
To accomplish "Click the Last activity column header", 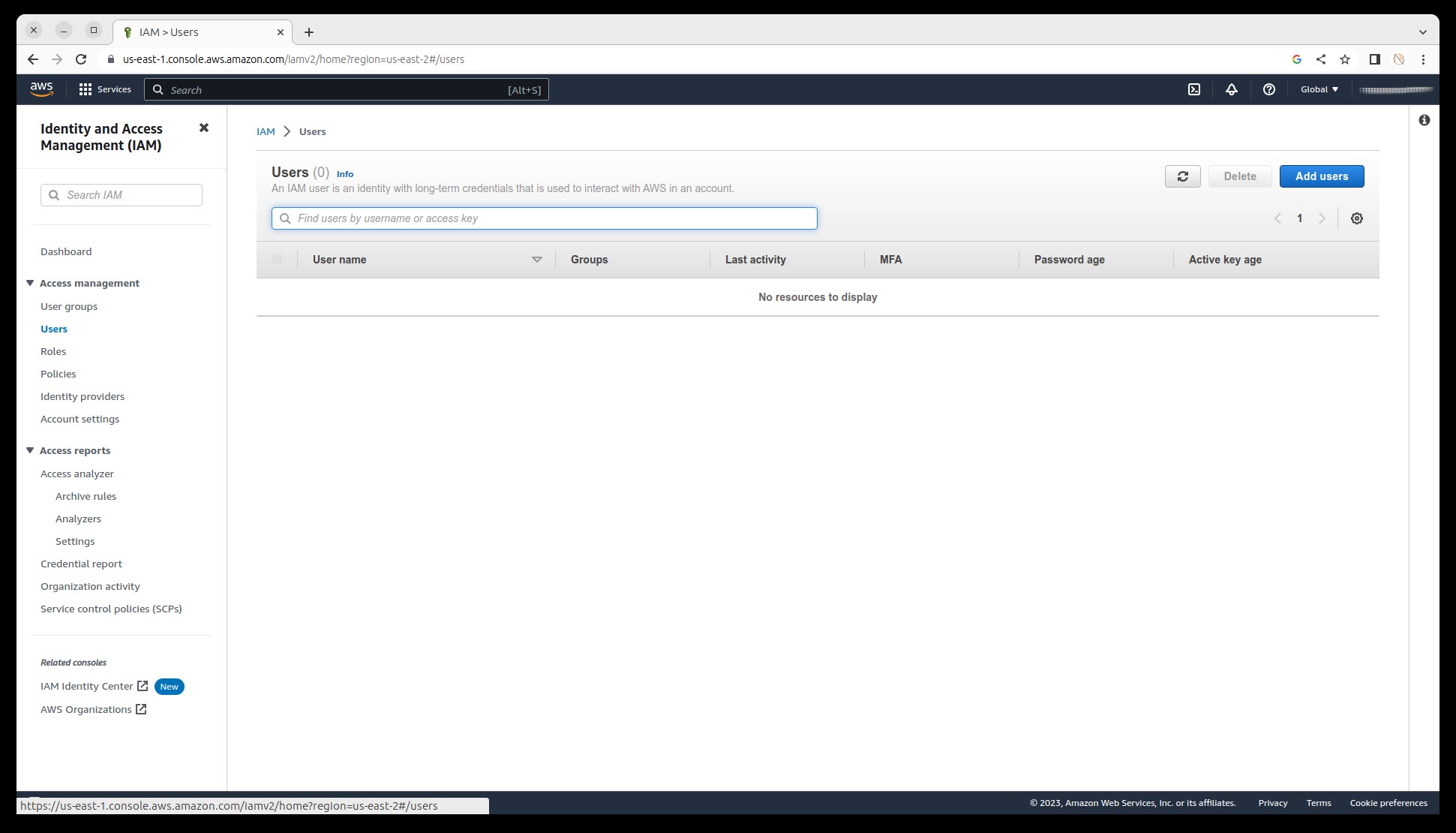I will click(x=755, y=260).
